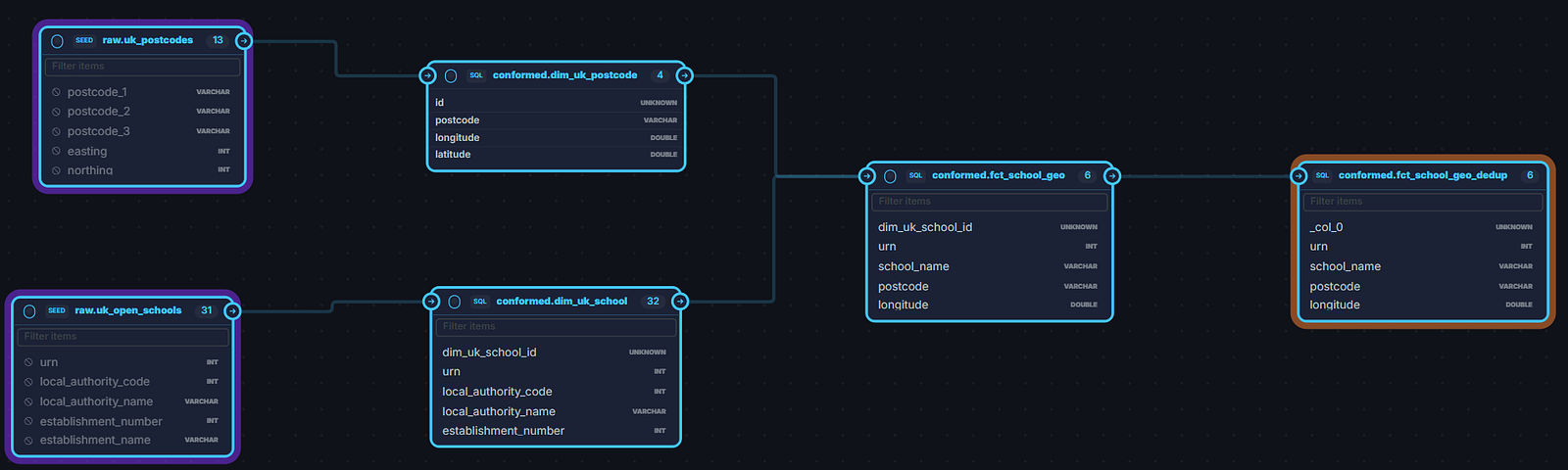Open the conformed.dim_uk_postcode node title
This screenshot has width=1568, height=470.
[564, 75]
